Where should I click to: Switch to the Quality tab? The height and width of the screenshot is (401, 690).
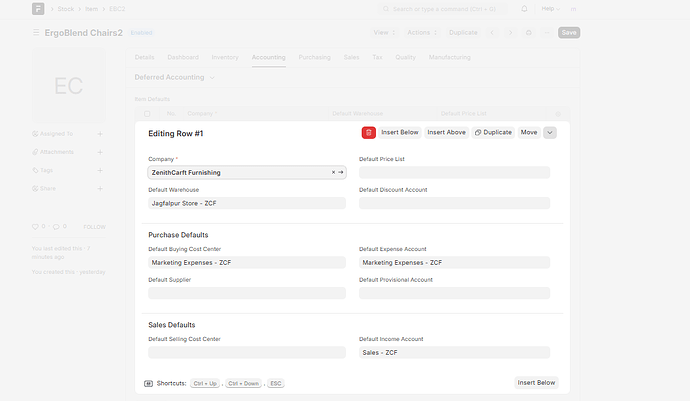tap(405, 57)
